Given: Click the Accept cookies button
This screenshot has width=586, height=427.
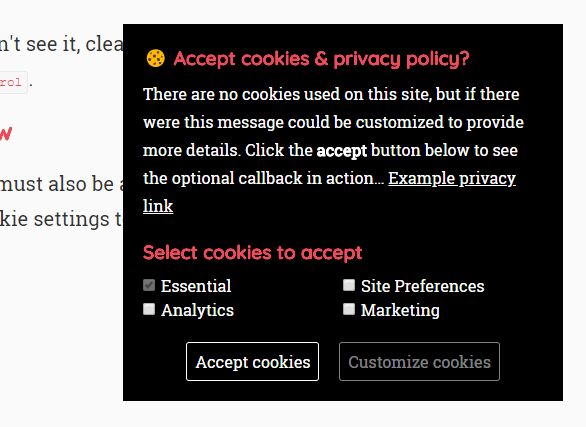Looking at the screenshot, I should pos(253,362).
